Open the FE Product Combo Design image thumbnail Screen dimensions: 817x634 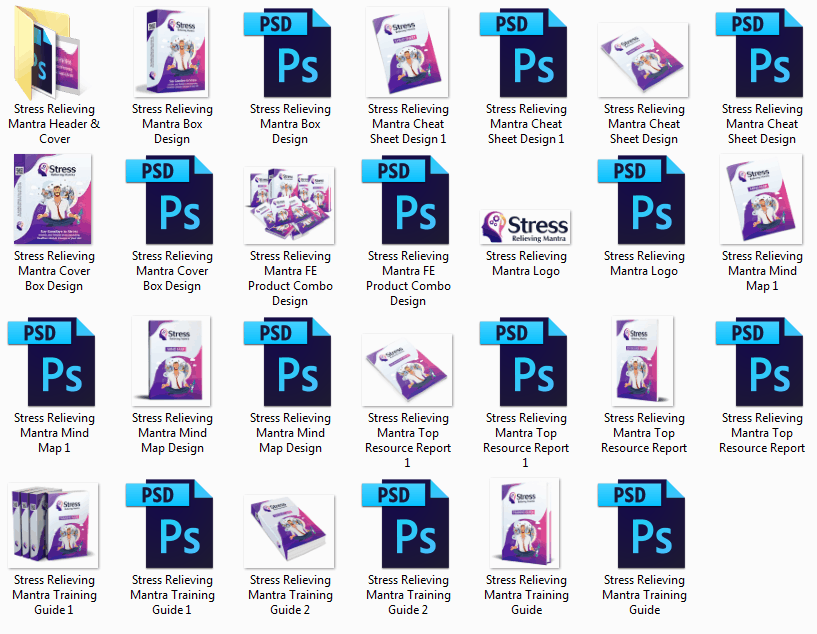point(290,205)
